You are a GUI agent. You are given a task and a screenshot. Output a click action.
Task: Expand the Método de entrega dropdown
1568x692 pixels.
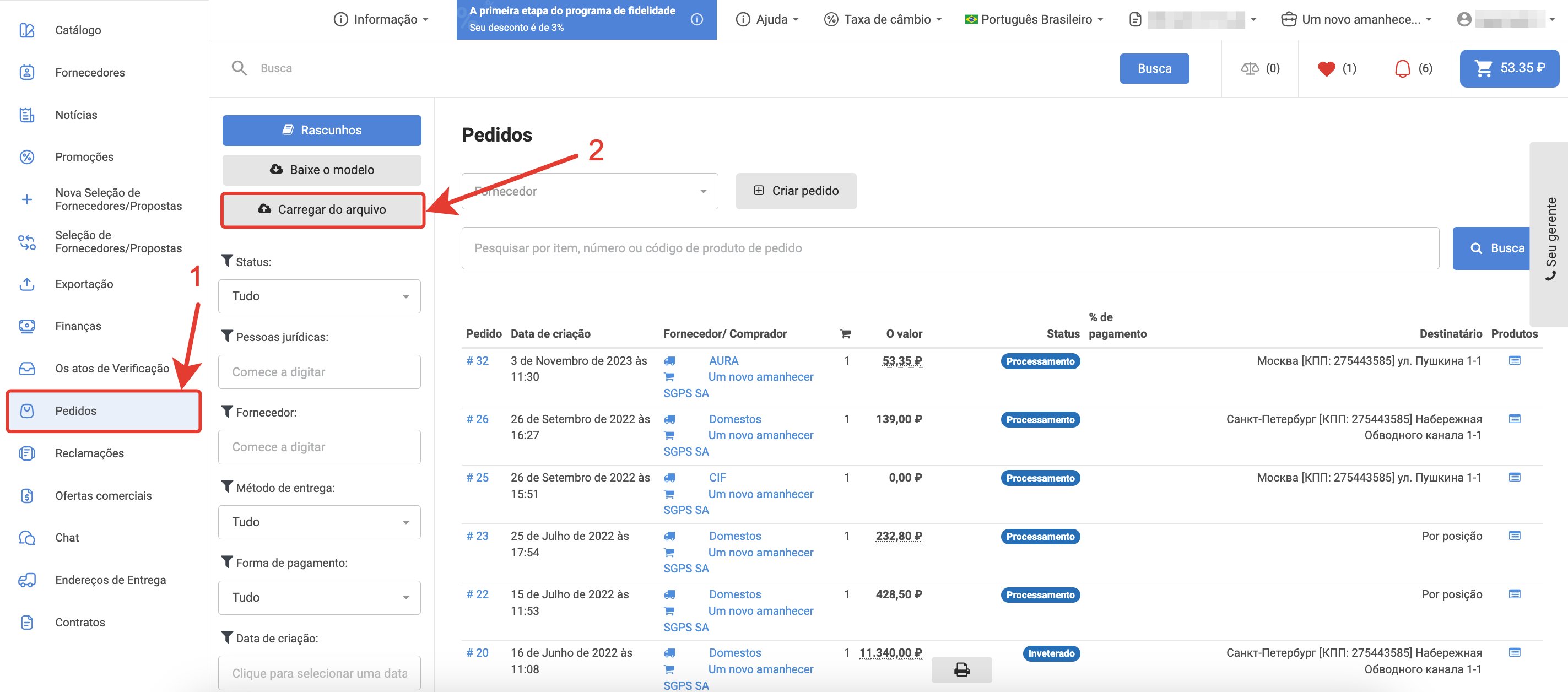[x=319, y=522]
